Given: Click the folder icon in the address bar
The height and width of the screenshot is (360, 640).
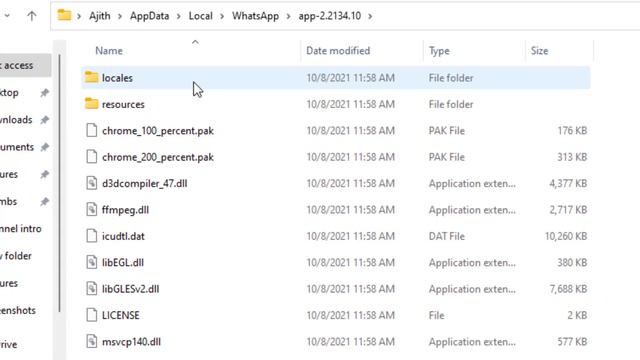Looking at the screenshot, I should click(64, 16).
